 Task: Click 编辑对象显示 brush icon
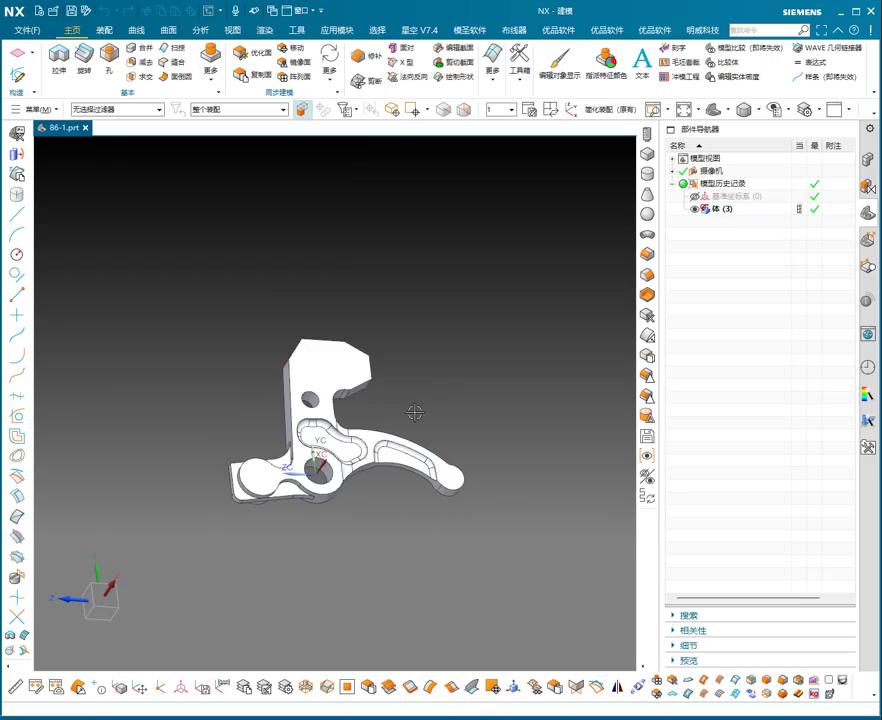point(558,58)
